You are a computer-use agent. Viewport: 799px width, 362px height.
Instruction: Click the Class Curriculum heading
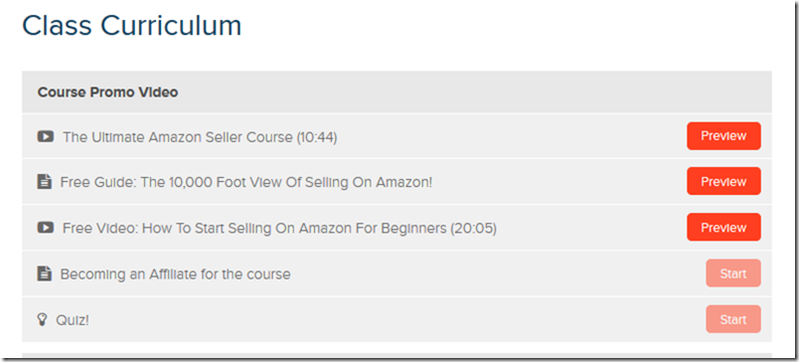pyautogui.click(x=132, y=25)
